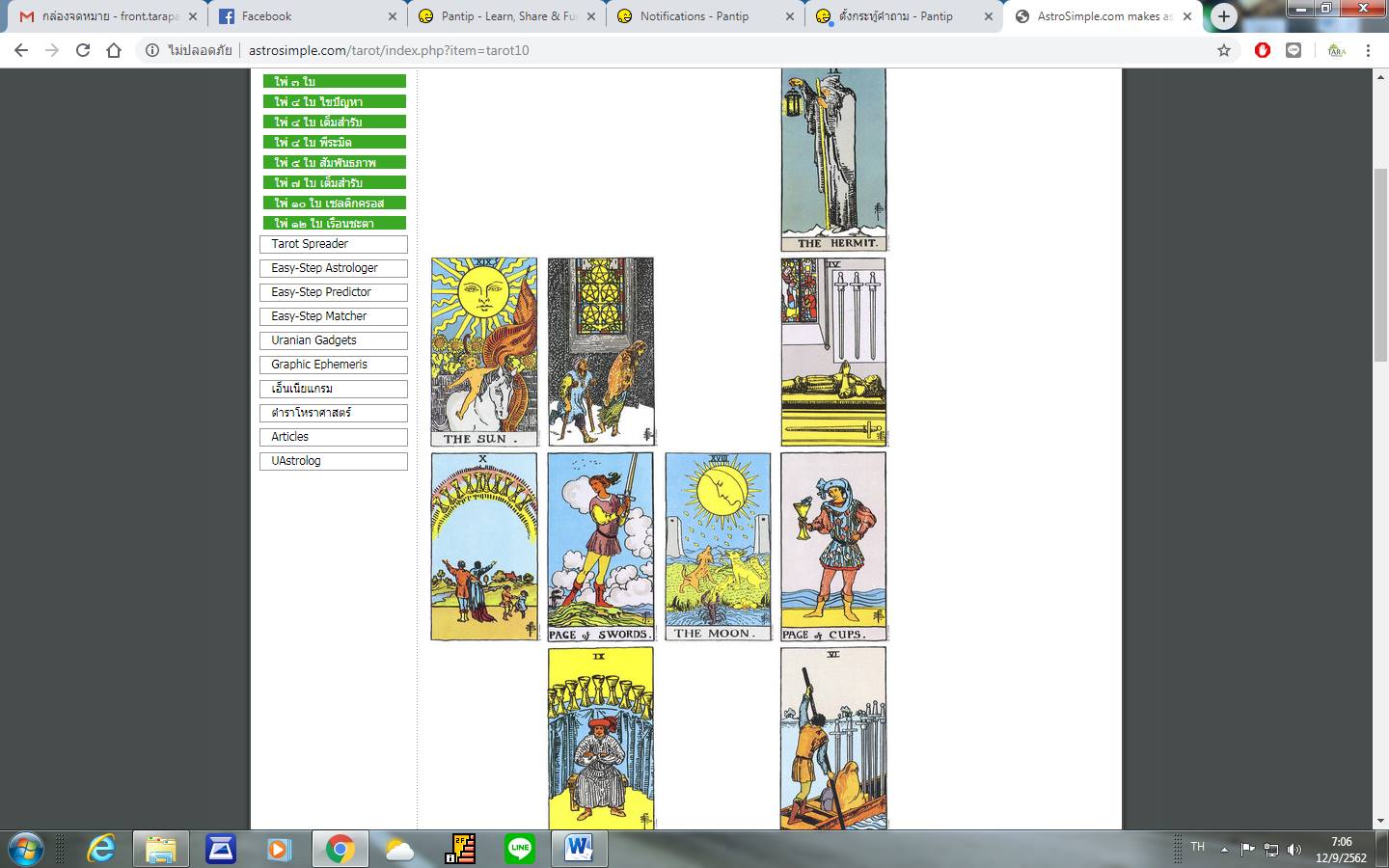Launch Internet Explorer from the taskbar
The height and width of the screenshot is (868, 1389).
tap(101, 849)
